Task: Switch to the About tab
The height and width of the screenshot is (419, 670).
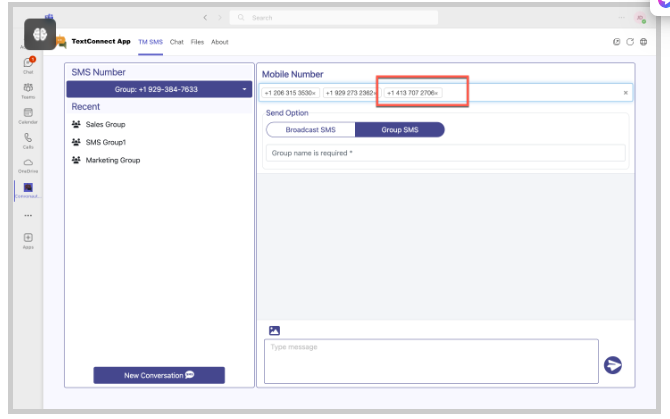Action: (220, 42)
